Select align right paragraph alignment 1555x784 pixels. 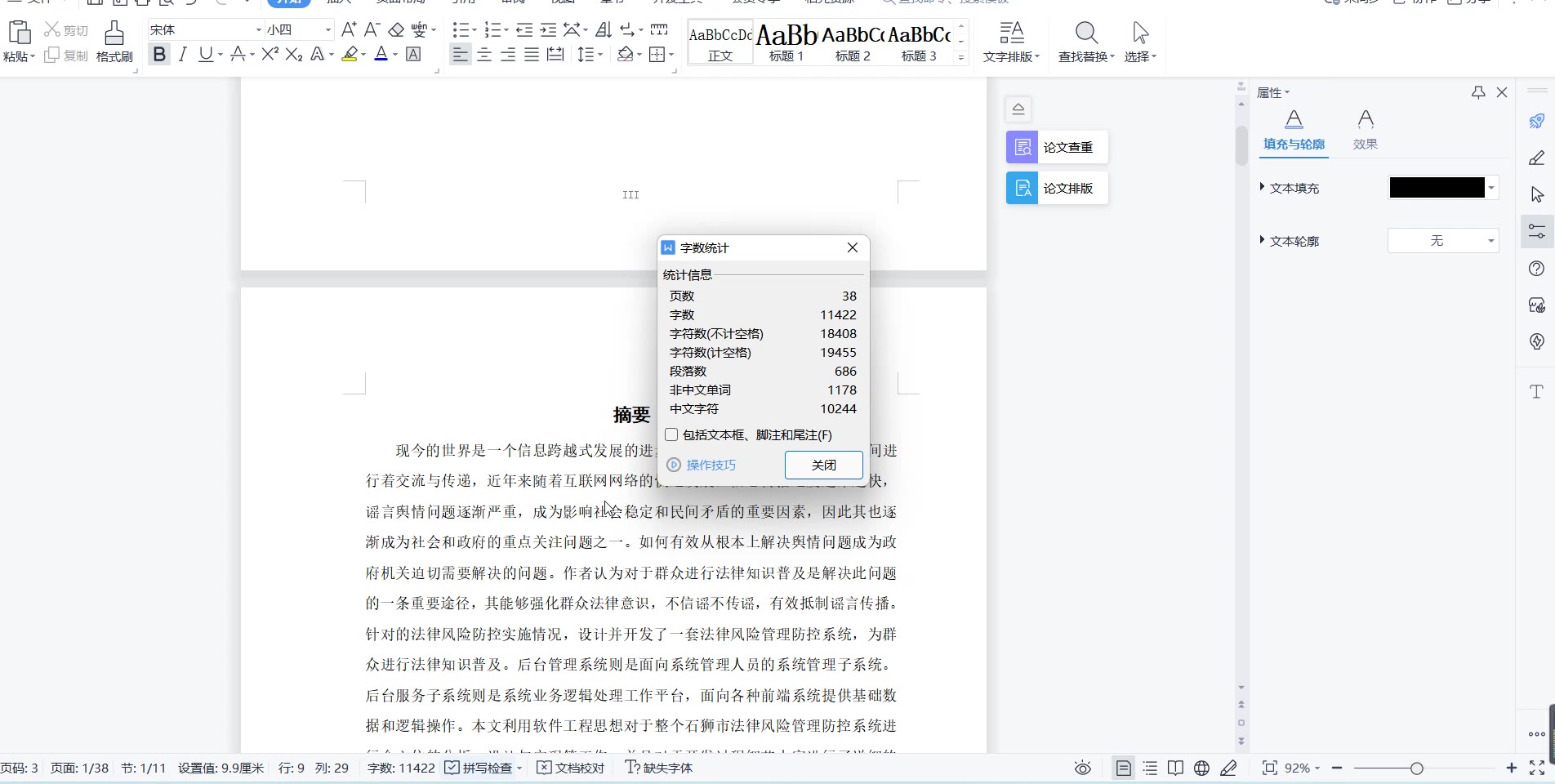pyautogui.click(x=508, y=55)
